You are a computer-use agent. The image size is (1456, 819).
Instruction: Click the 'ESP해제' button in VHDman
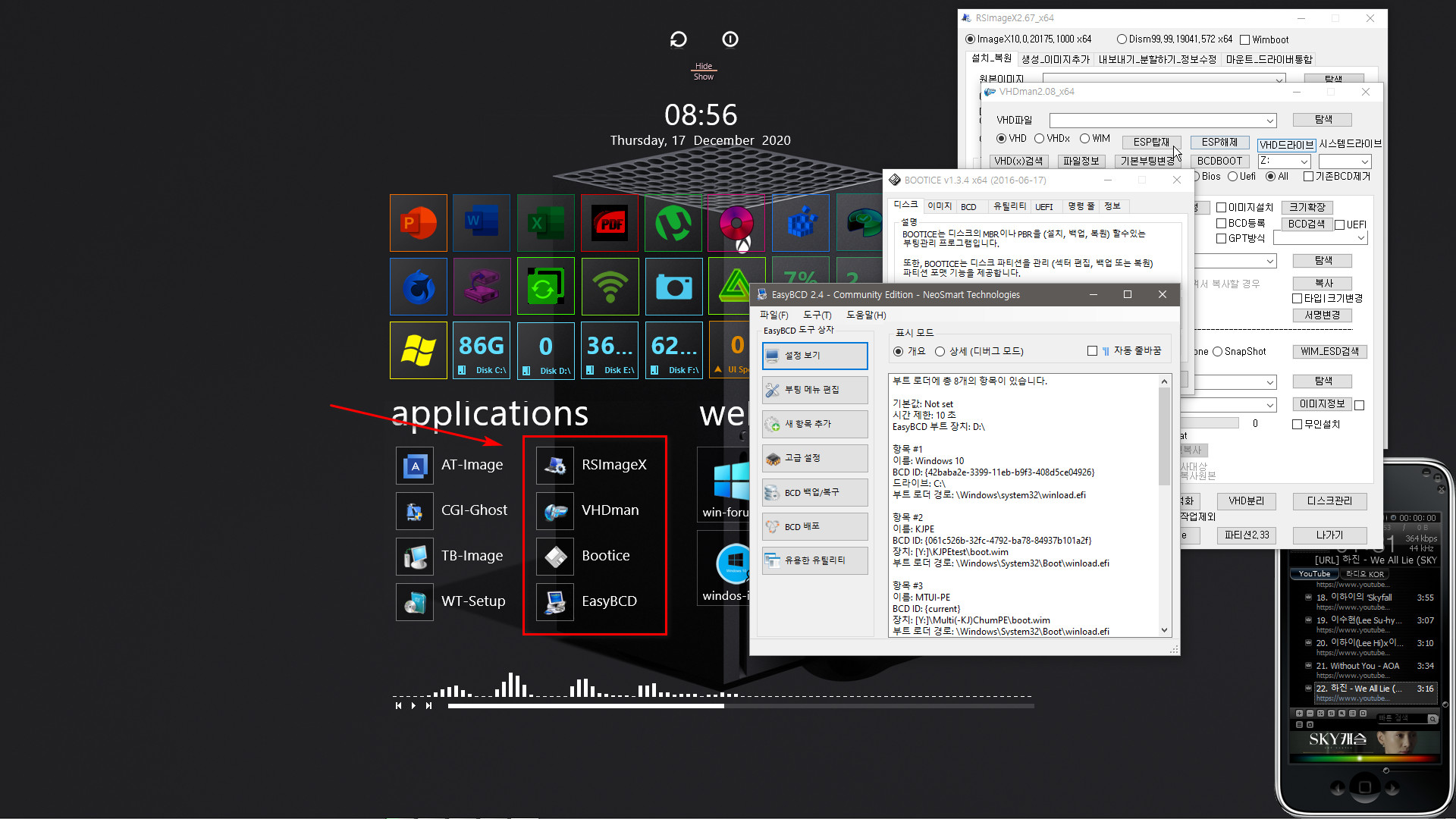(x=1219, y=143)
